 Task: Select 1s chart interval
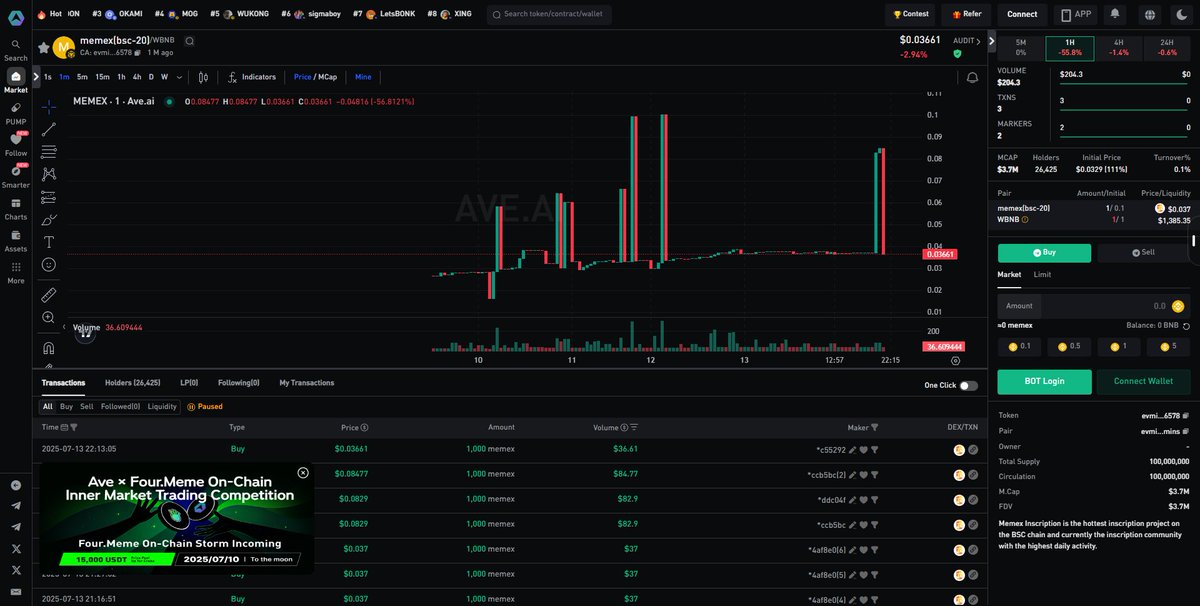tap(47, 77)
